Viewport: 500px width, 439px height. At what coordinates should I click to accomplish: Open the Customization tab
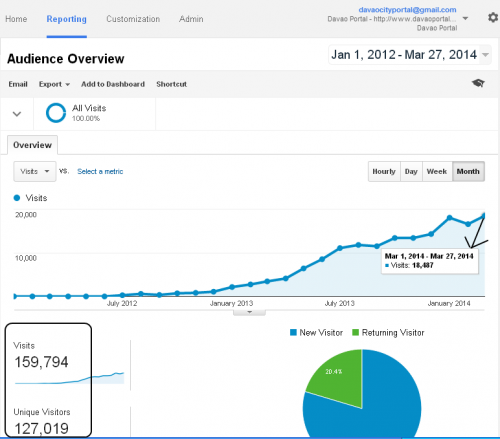[133, 19]
